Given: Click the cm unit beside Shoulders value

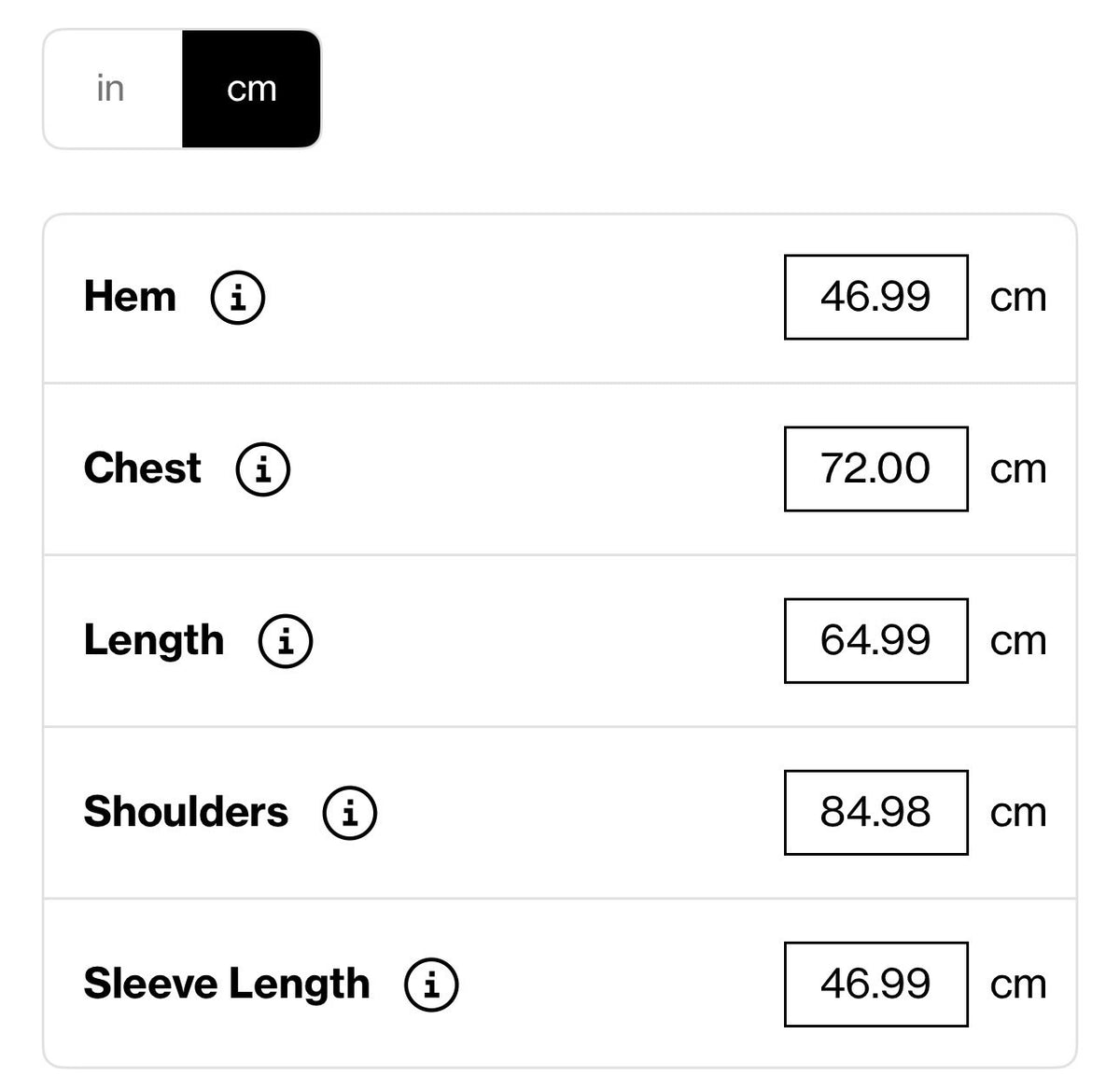Looking at the screenshot, I should point(1018,813).
